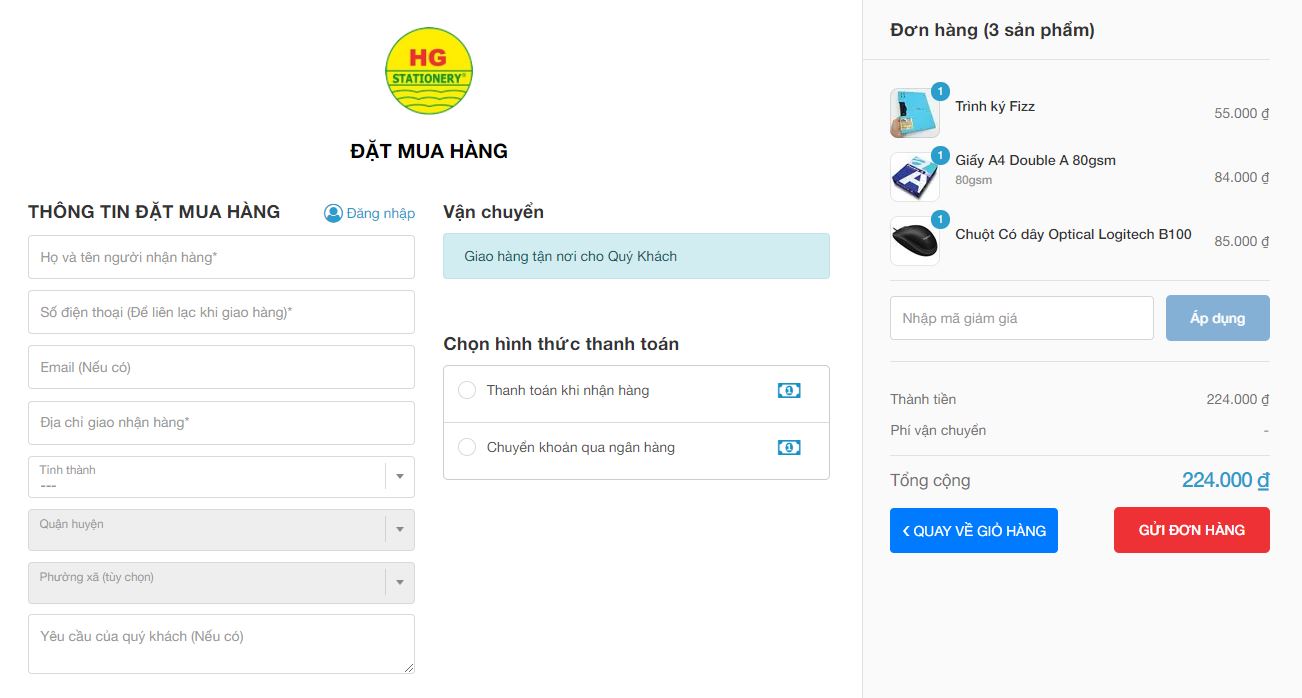Screen dimensions: 1302x698
Task: Click the Áp dụng discount button
Action: tap(1217, 318)
